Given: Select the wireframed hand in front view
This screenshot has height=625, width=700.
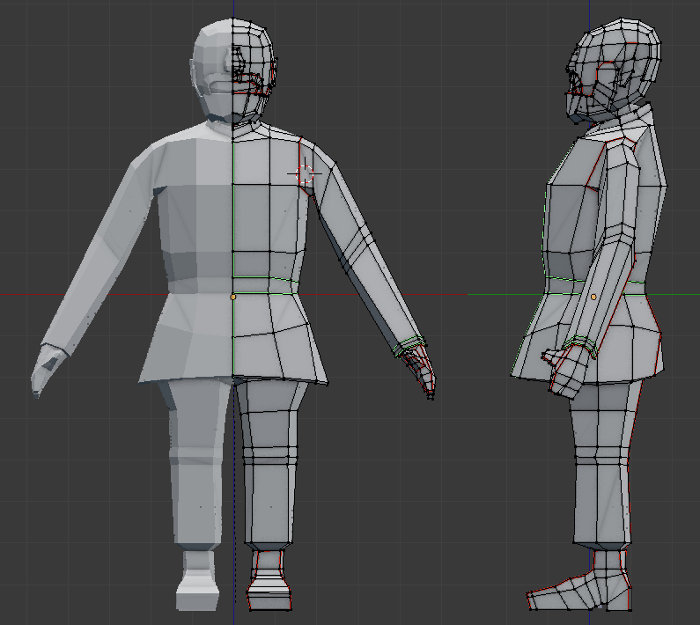Looking at the screenshot, I should coord(421,369).
